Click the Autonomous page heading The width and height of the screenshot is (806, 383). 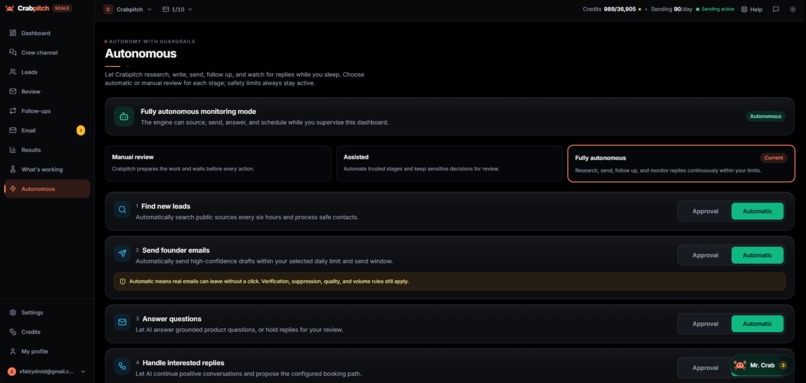click(141, 54)
